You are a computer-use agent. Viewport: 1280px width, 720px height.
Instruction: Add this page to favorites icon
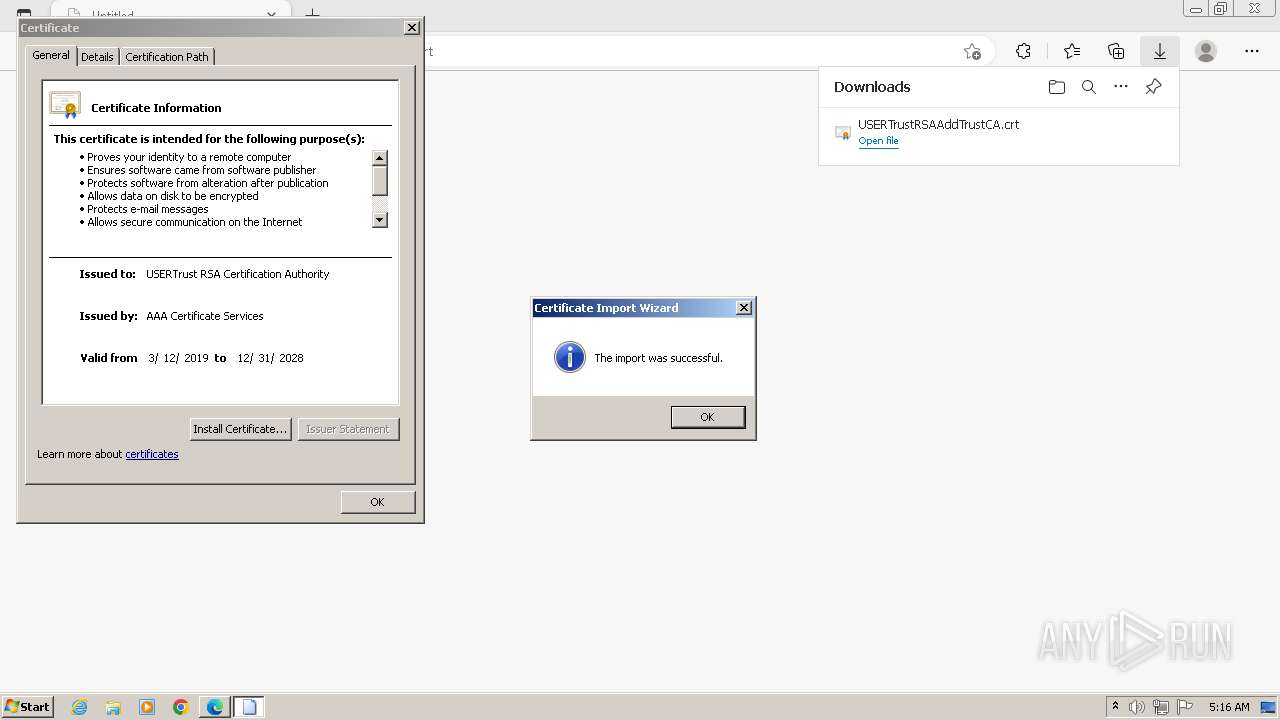click(972, 52)
